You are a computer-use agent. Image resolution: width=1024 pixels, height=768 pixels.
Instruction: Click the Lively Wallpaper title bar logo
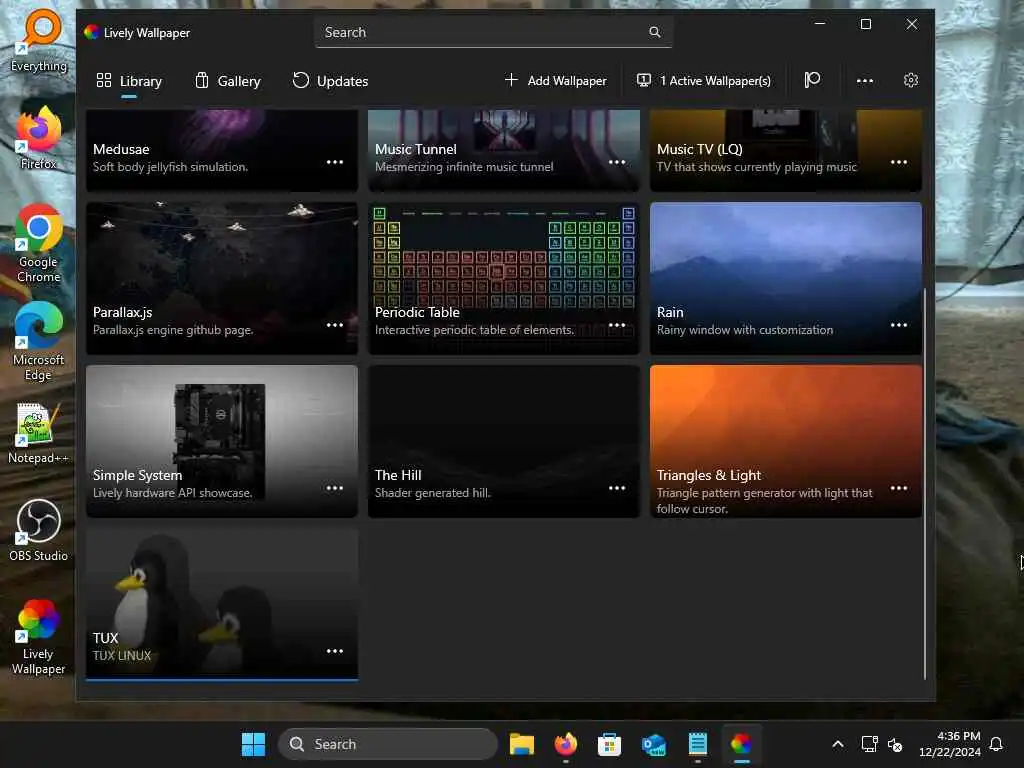click(91, 32)
